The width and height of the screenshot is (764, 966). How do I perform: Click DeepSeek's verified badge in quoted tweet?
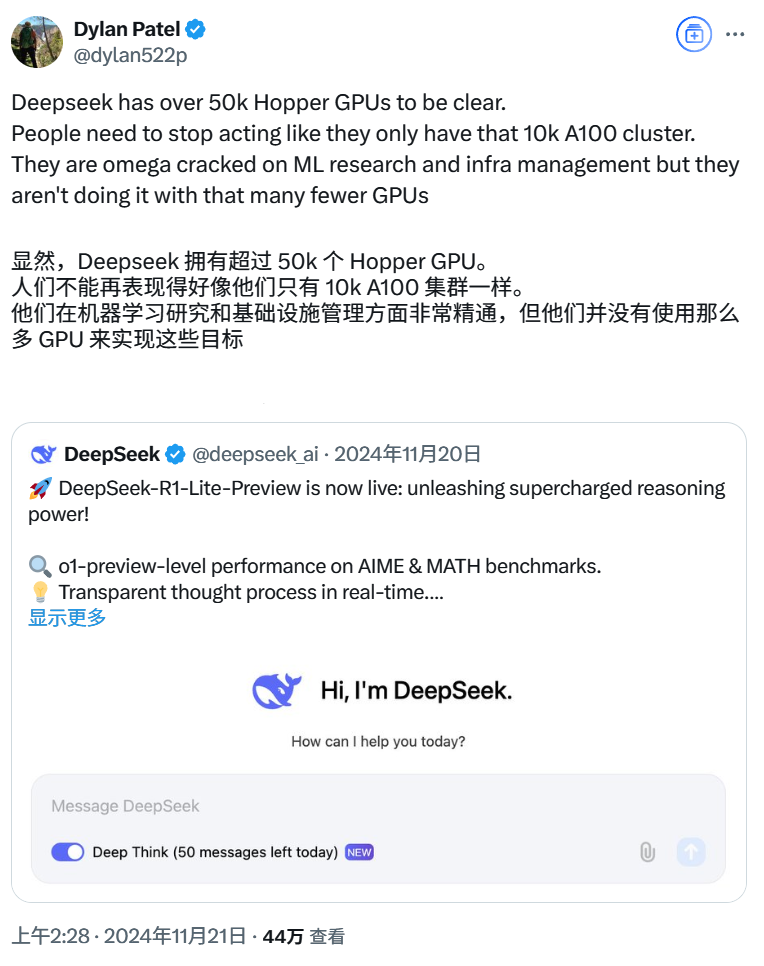[176, 455]
